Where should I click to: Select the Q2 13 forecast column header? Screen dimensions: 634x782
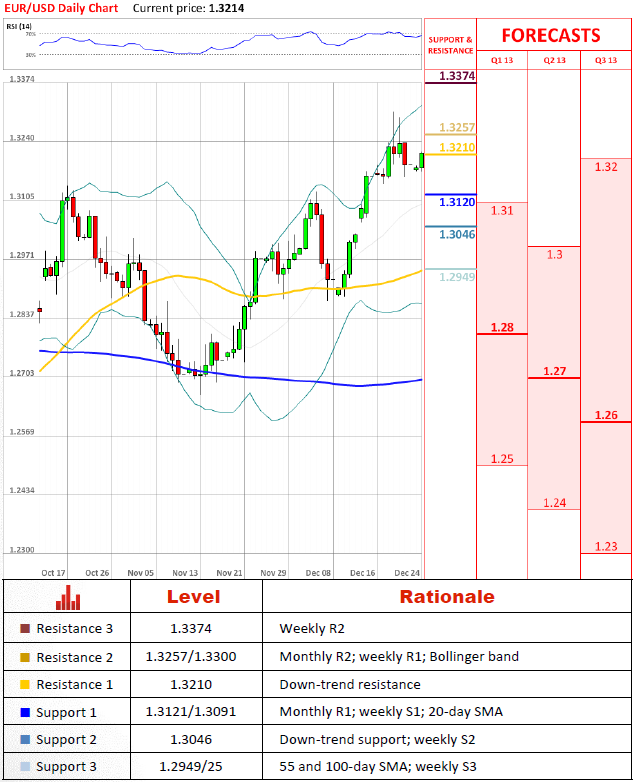[555, 60]
